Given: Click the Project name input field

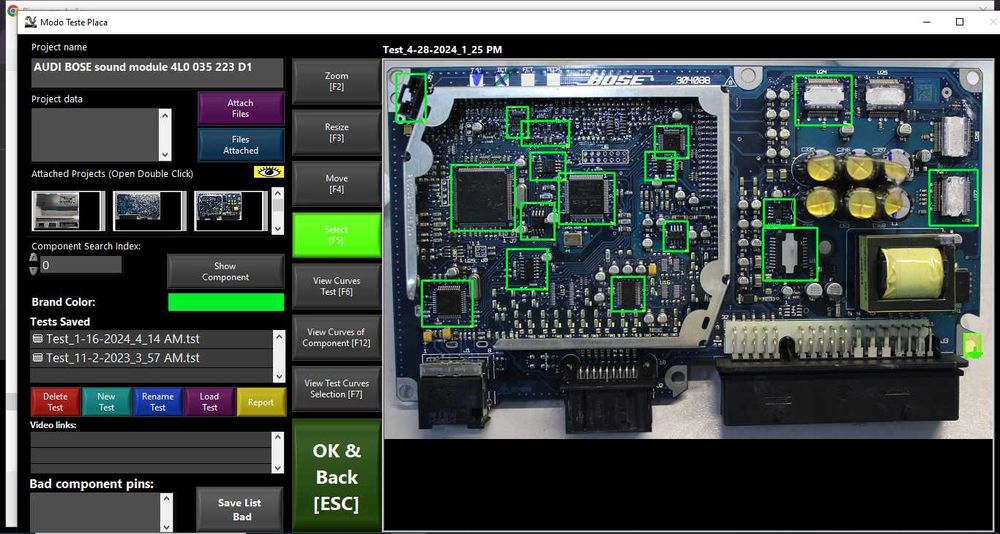Looking at the screenshot, I should point(157,73).
